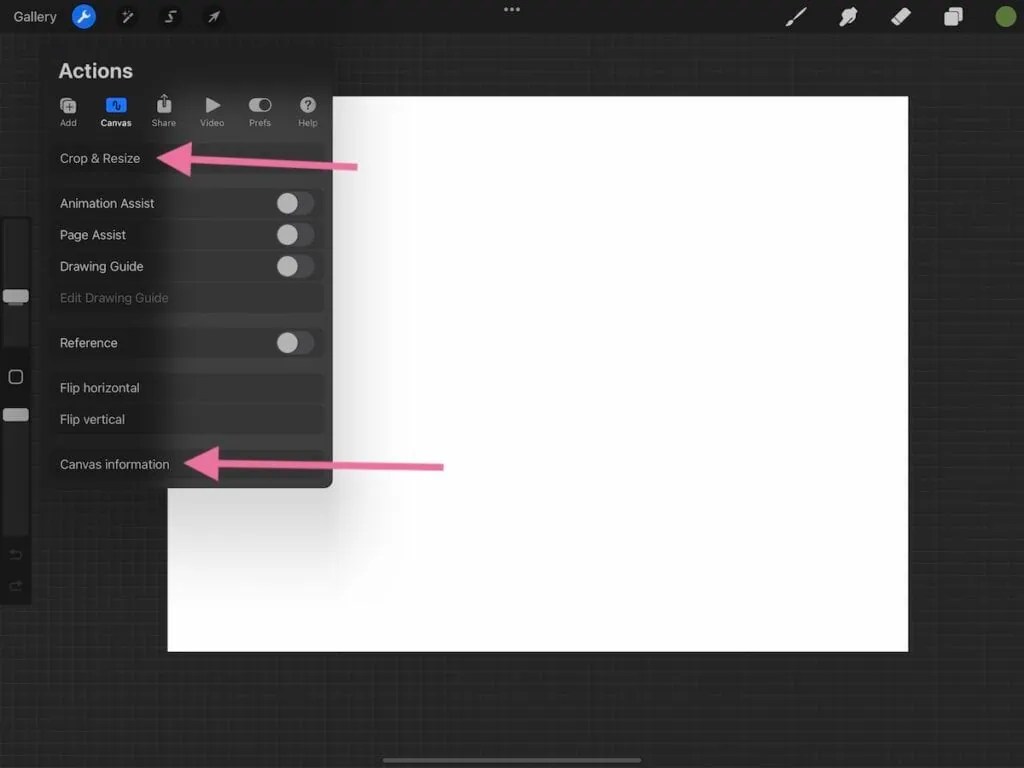Select the Eraser tool
Screen dimensions: 1024x768
pos(900,16)
